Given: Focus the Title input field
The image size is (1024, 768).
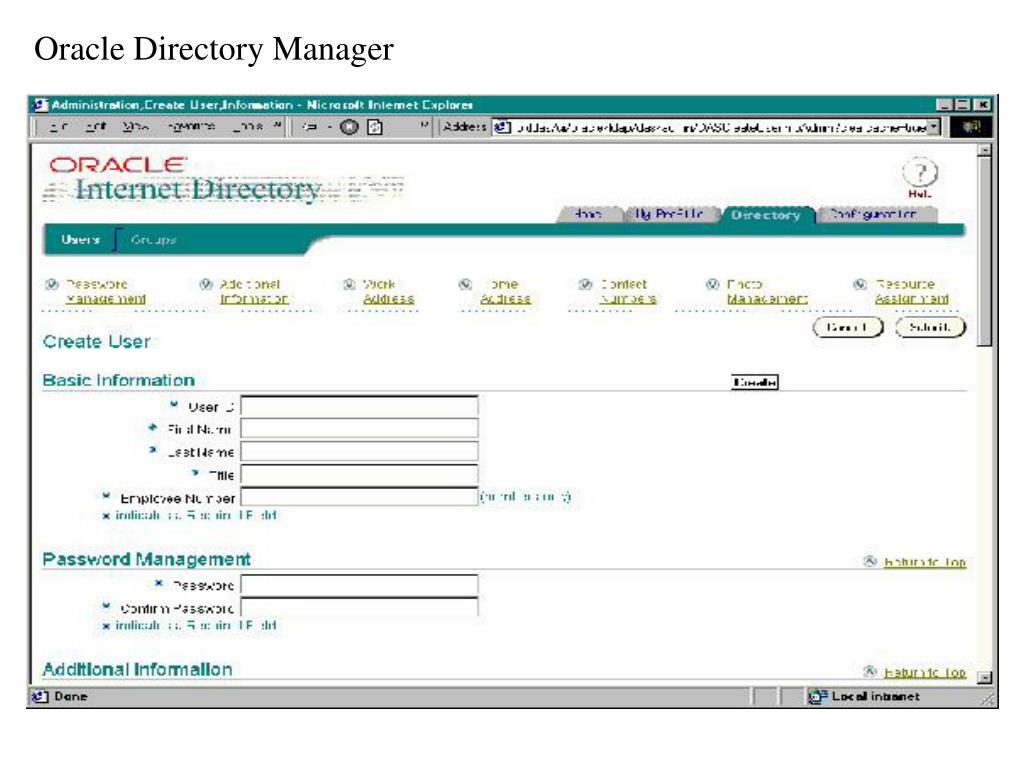Looking at the screenshot, I should click(359, 474).
